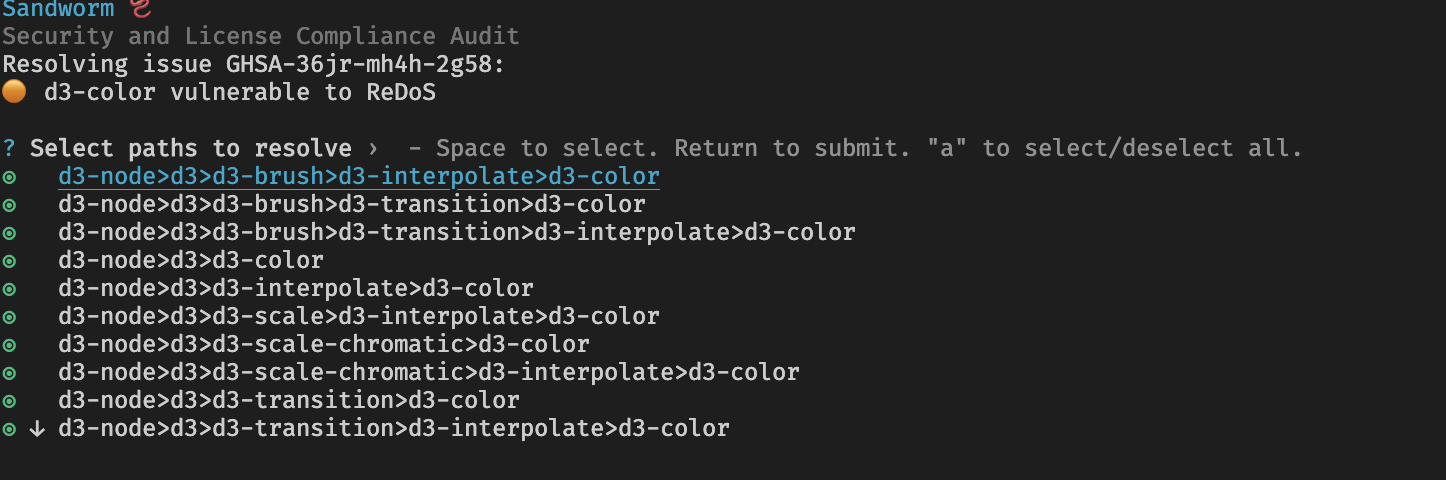Click the orange severity circle icon
The width and height of the screenshot is (1446, 480).
coord(14,93)
